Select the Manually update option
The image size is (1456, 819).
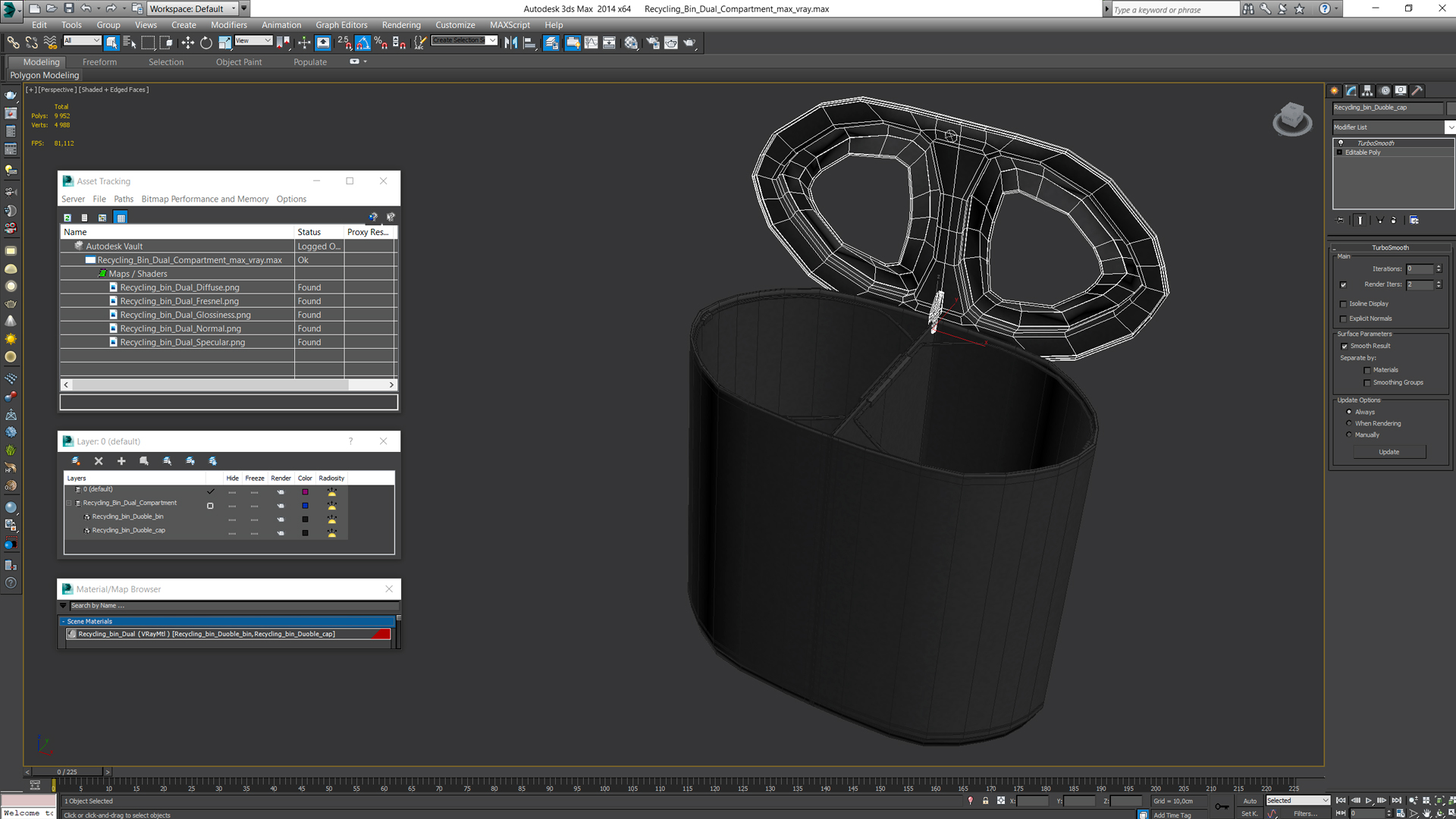click(1348, 435)
